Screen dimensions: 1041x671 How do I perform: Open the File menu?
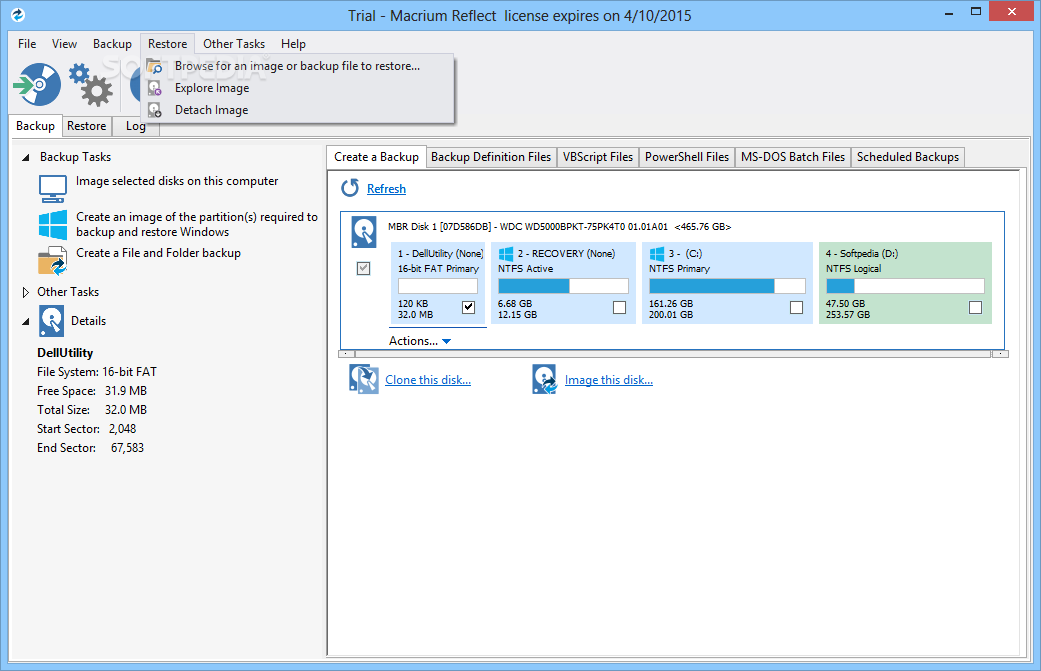click(x=27, y=44)
